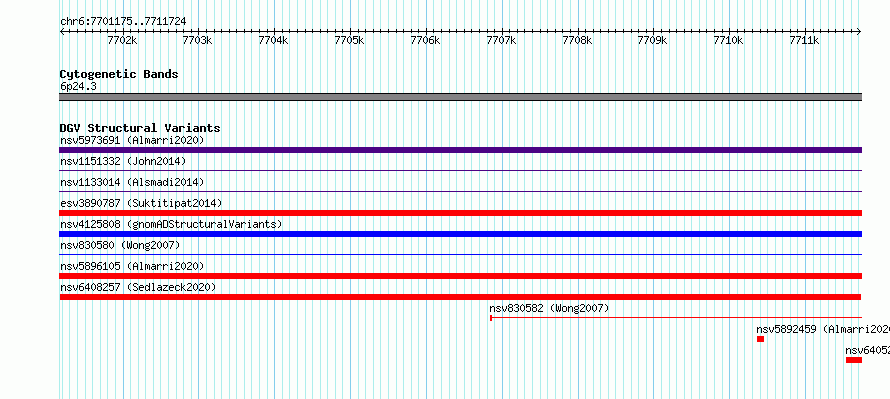Select the thin purple nsv1133014 variant line

(460, 191)
